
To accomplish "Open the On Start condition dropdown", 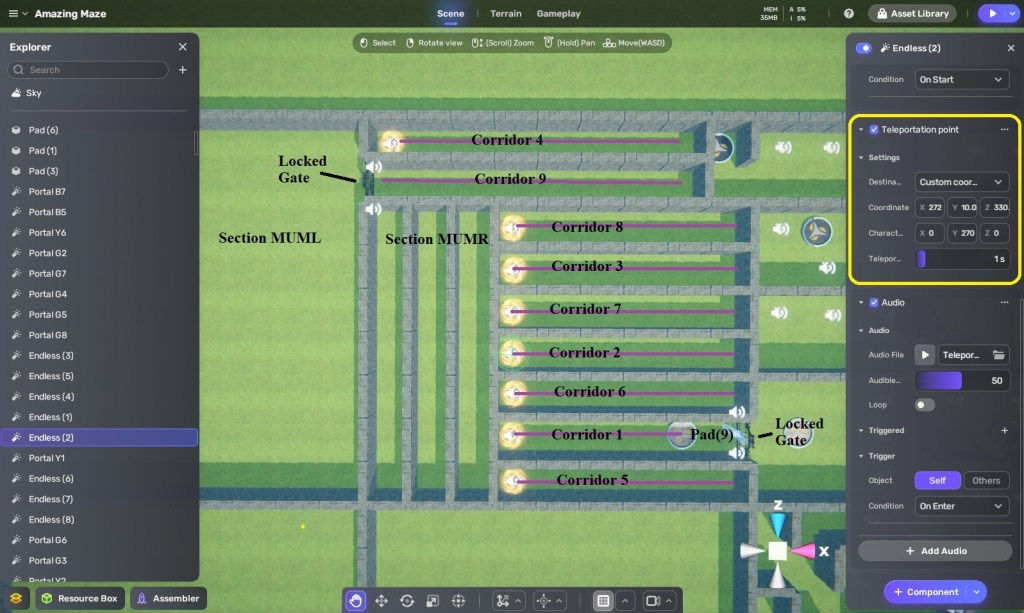I will point(961,79).
